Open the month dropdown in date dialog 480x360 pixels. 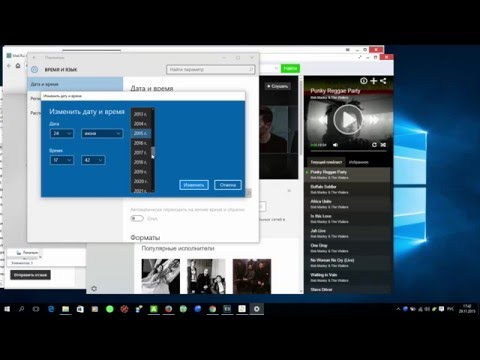pos(102,133)
